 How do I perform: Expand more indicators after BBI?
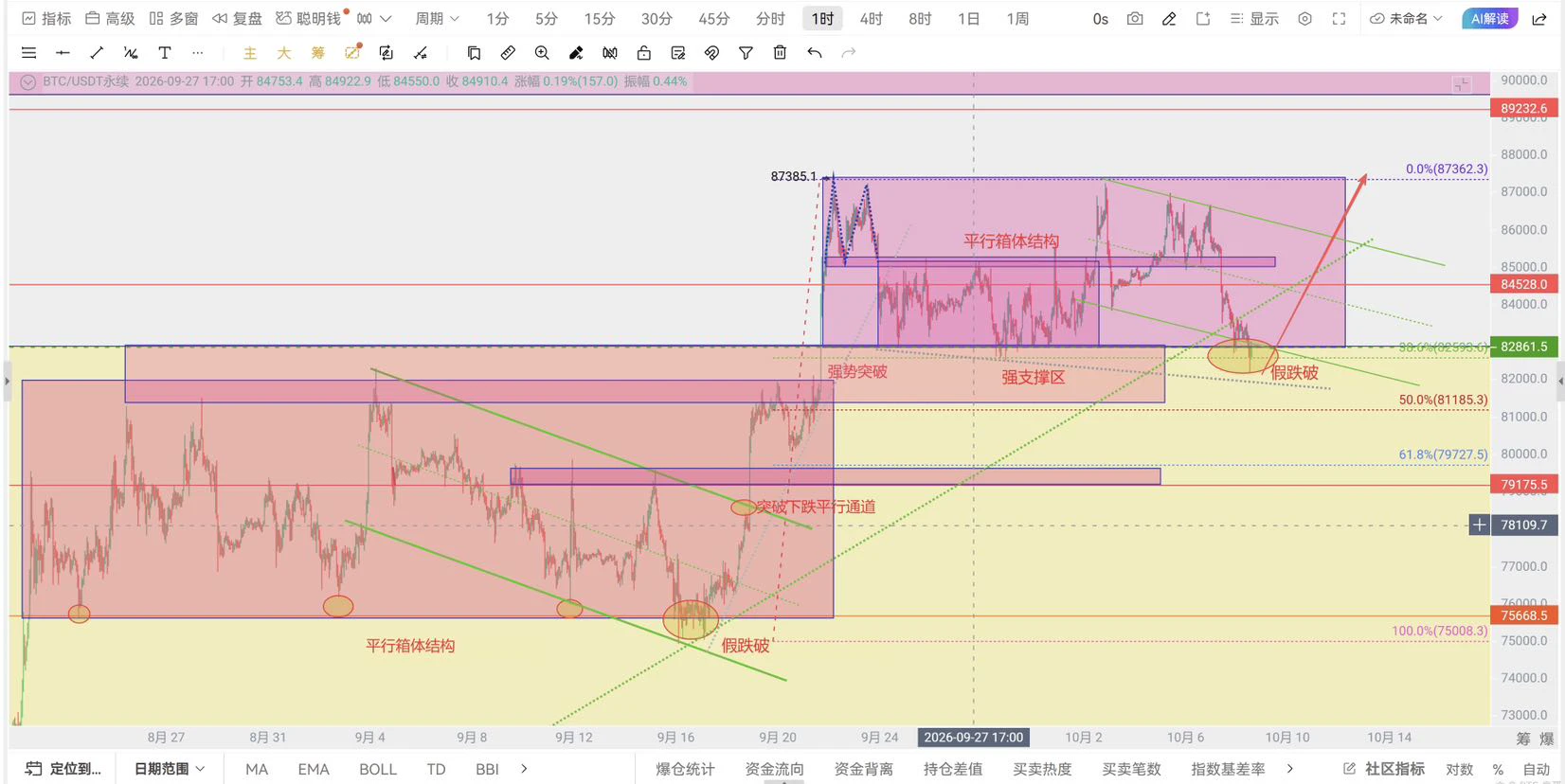pyautogui.click(x=524, y=769)
